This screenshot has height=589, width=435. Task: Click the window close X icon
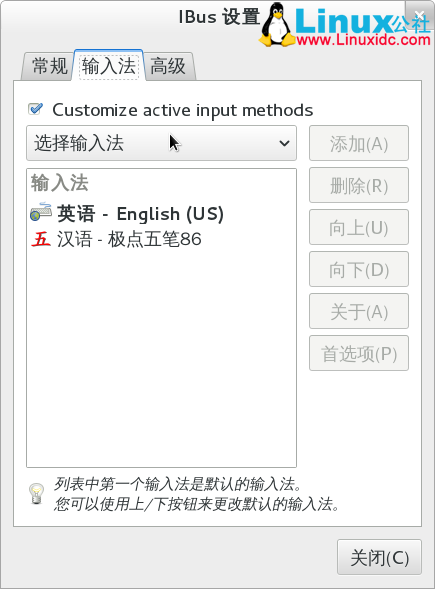[419, 15]
